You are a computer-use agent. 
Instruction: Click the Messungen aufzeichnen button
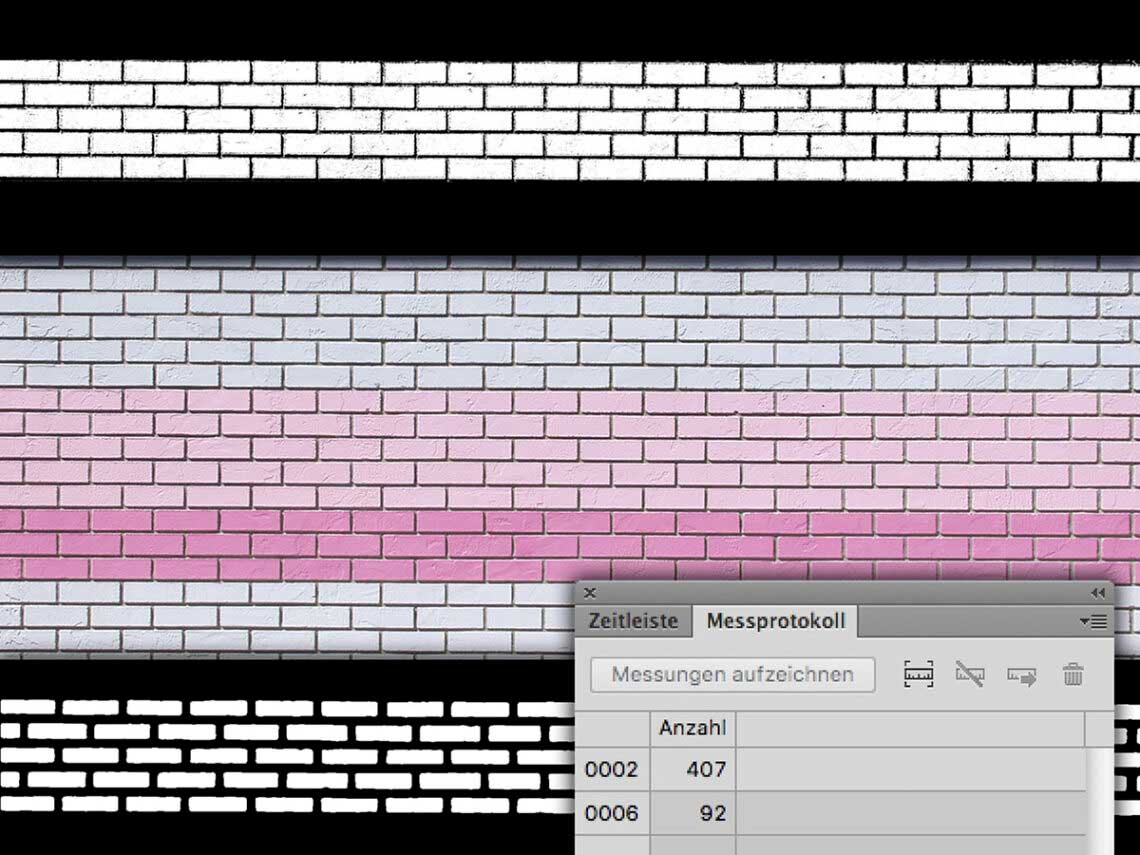pyautogui.click(x=732, y=675)
